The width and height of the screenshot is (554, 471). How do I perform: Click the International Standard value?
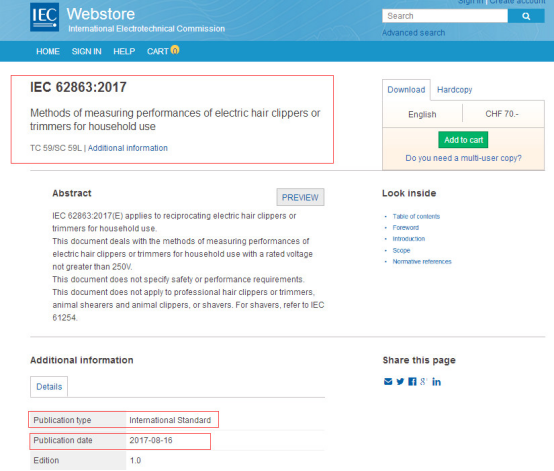point(170,420)
